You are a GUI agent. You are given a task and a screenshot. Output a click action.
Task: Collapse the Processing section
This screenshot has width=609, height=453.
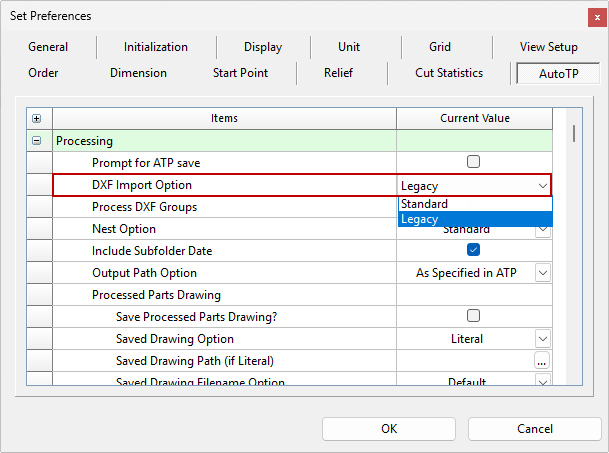[37, 141]
